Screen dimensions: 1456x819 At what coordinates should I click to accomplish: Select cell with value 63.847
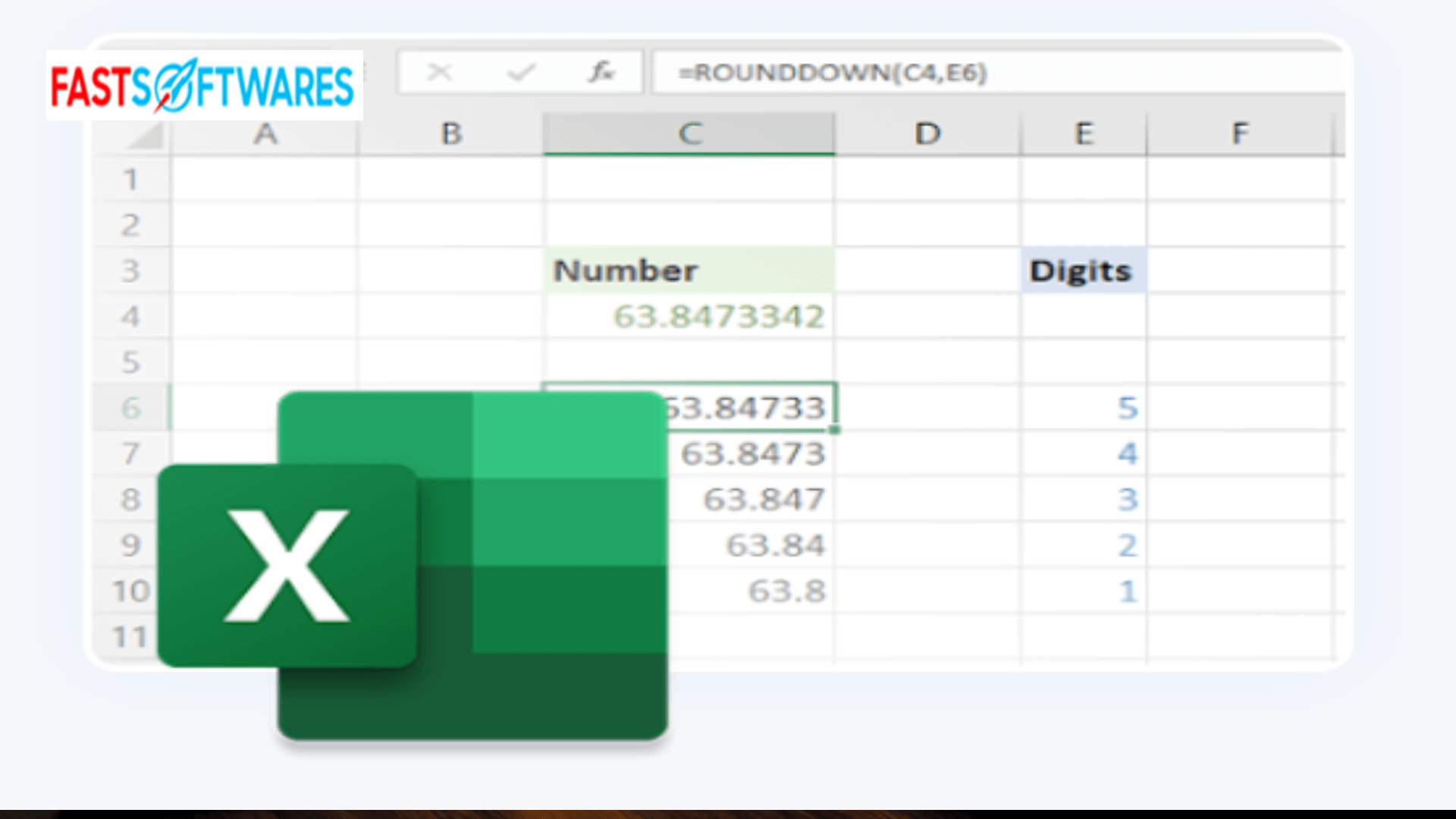pyautogui.click(x=751, y=499)
